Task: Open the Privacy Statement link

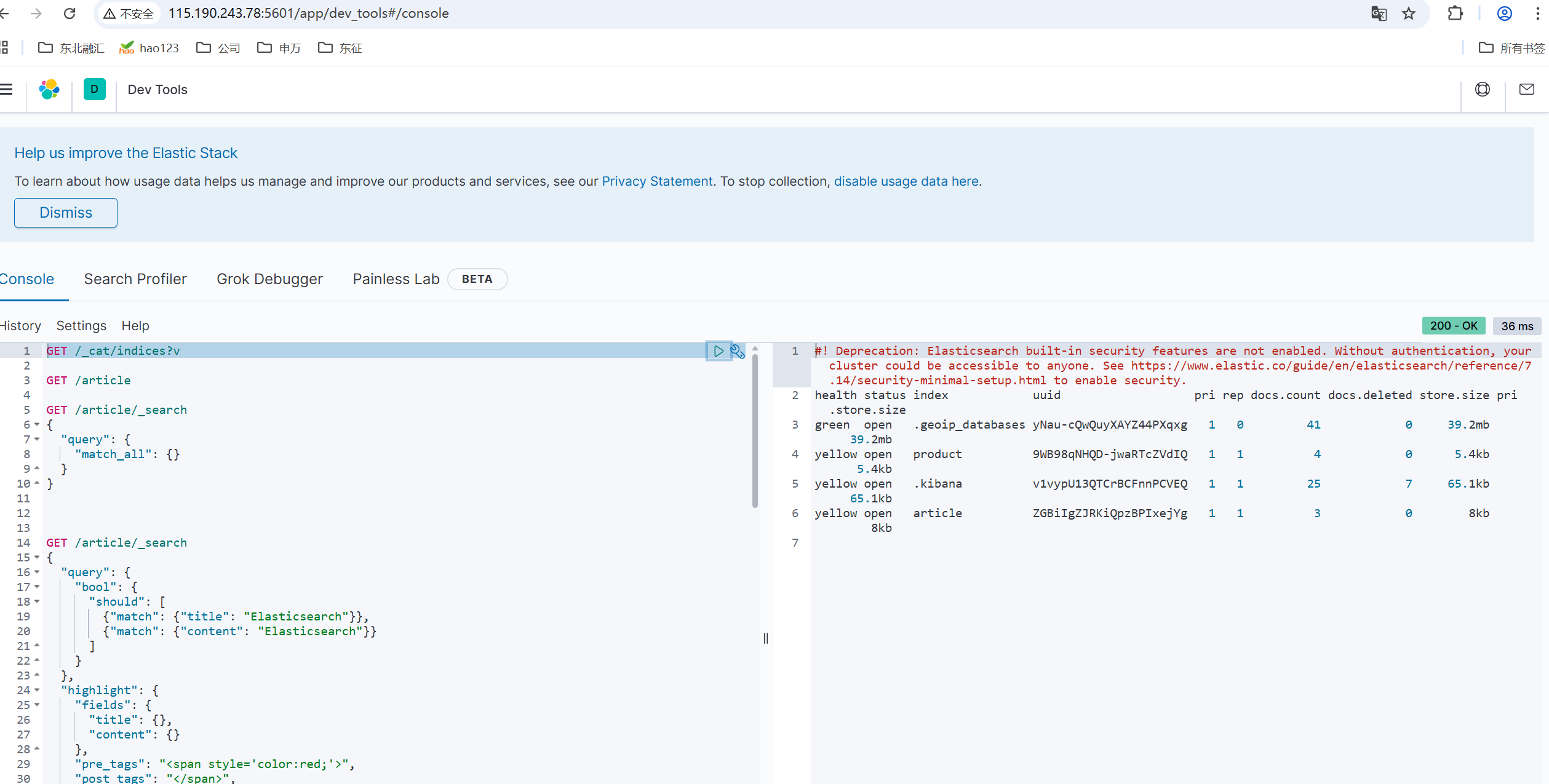Action: [657, 181]
